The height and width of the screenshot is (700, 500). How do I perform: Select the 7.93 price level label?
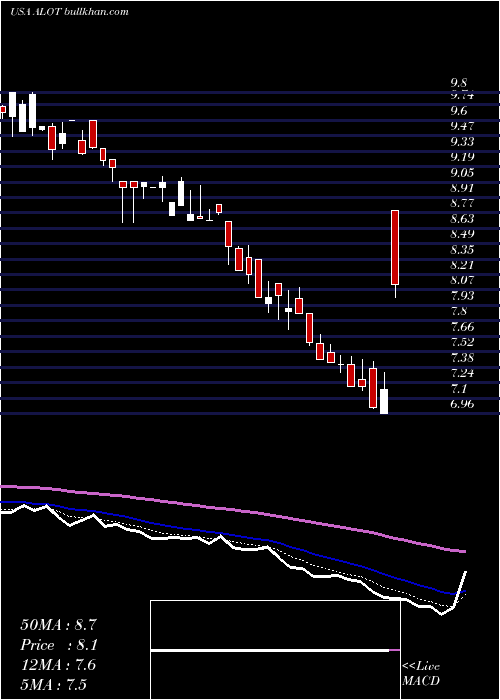[x=462, y=296]
